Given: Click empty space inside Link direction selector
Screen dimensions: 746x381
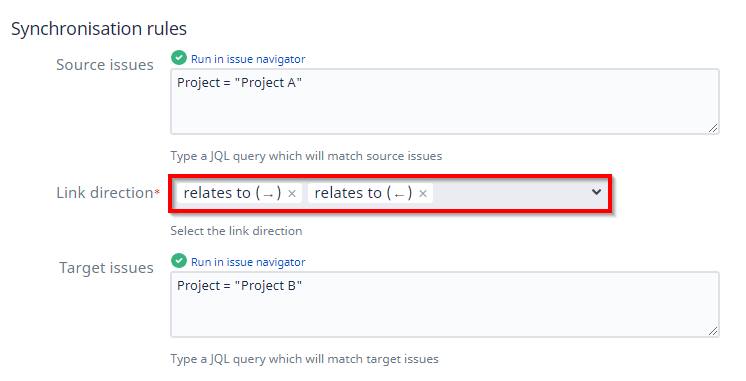Looking at the screenshot, I should point(509,193).
